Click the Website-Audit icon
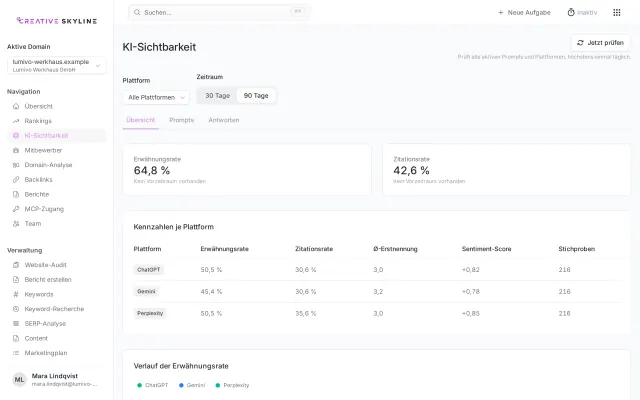This screenshot has height=400, width=640. click(x=16, y=265)
